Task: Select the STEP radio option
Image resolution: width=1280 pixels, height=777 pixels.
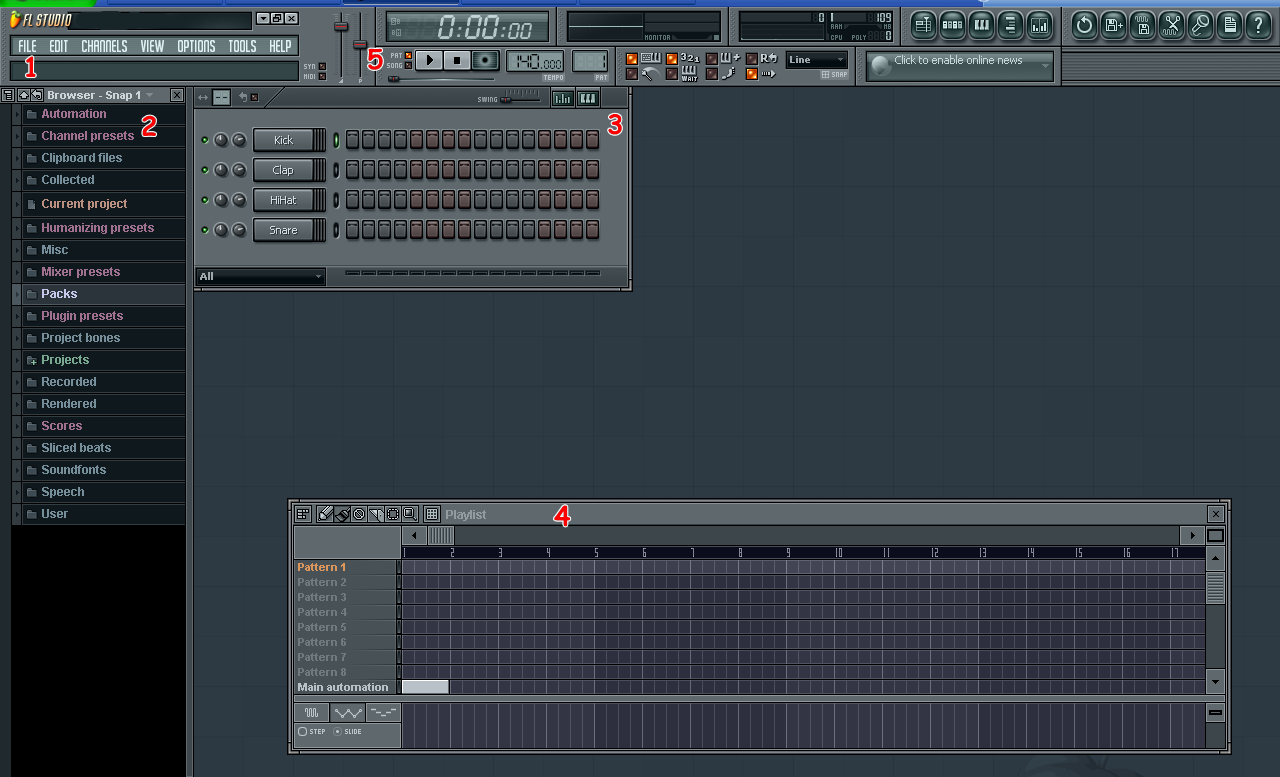Action: 312,732
